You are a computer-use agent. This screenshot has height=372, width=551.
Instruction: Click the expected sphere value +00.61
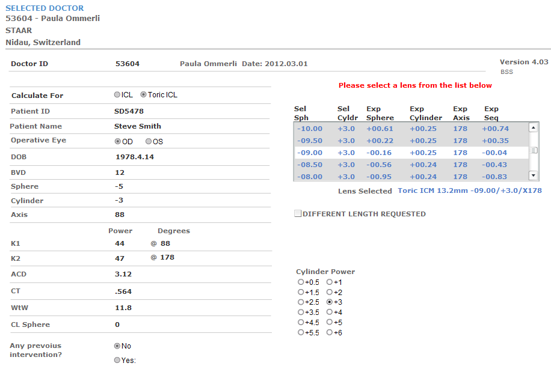click(380, 129)
